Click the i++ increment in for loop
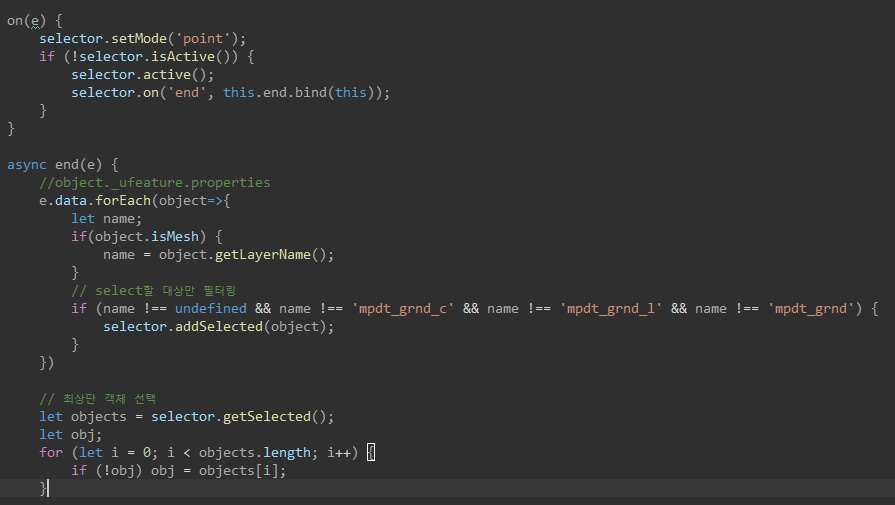Viewport: 895px width, 505px height. coord(338,453)
